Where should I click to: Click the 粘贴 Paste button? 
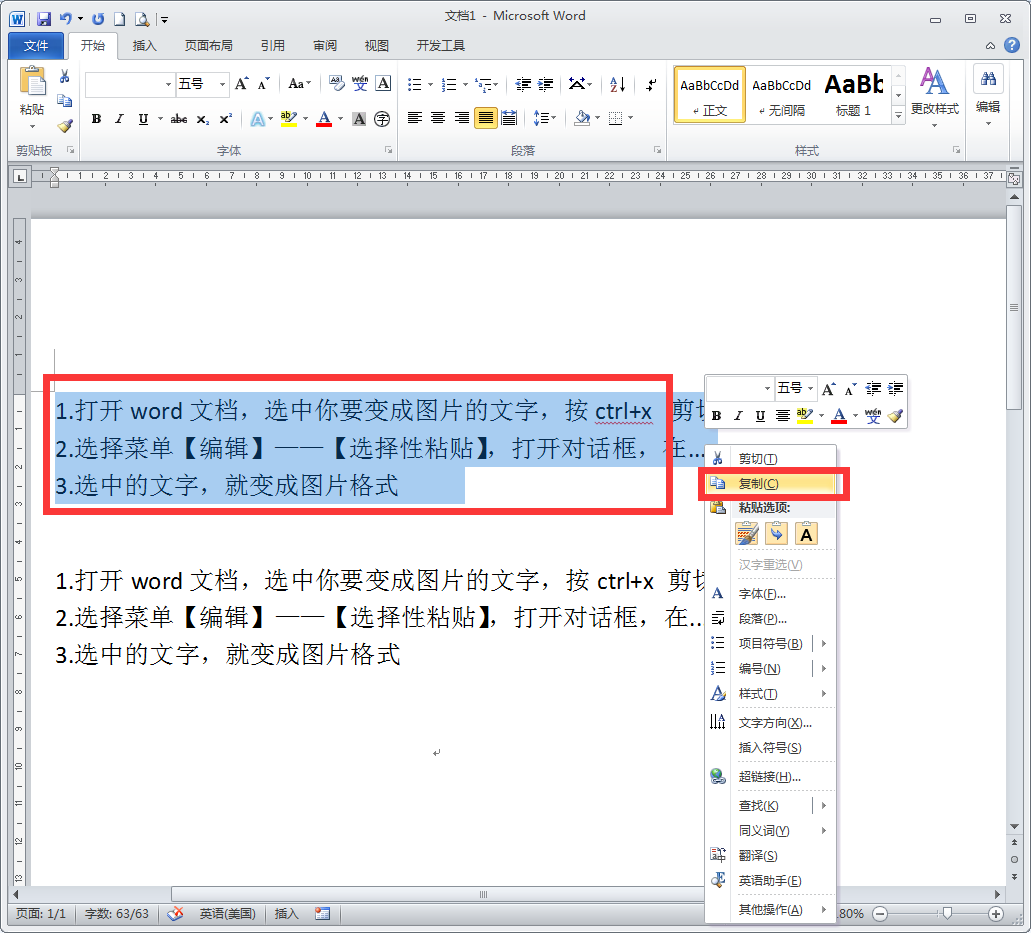32,97
